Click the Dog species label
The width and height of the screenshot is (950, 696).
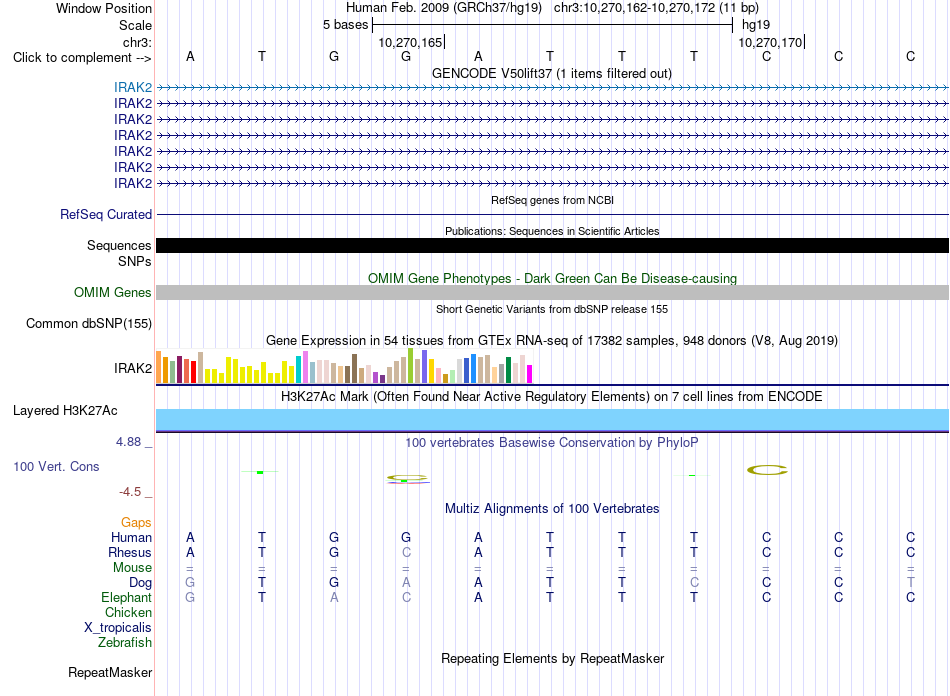[x=140, y=583]
